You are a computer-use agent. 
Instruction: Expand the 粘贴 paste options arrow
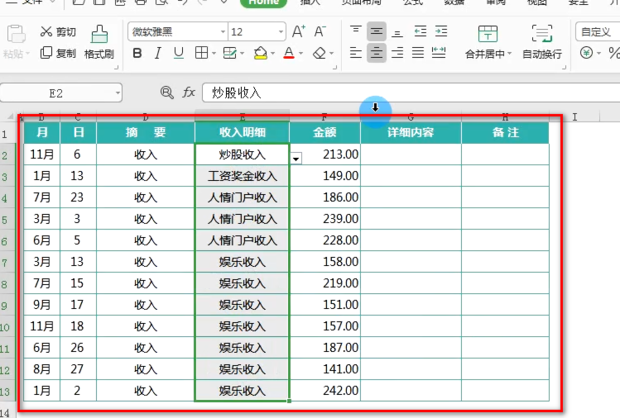pyautogui.click(x=28, y=54)
